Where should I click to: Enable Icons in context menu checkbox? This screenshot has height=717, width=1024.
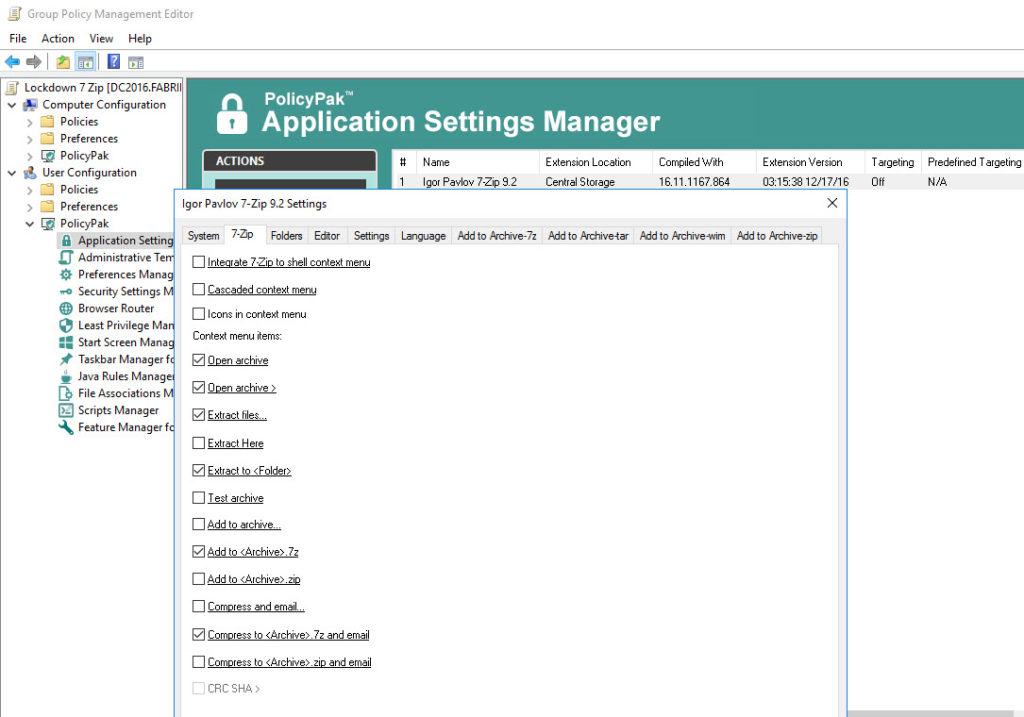[x=199, y=314]
